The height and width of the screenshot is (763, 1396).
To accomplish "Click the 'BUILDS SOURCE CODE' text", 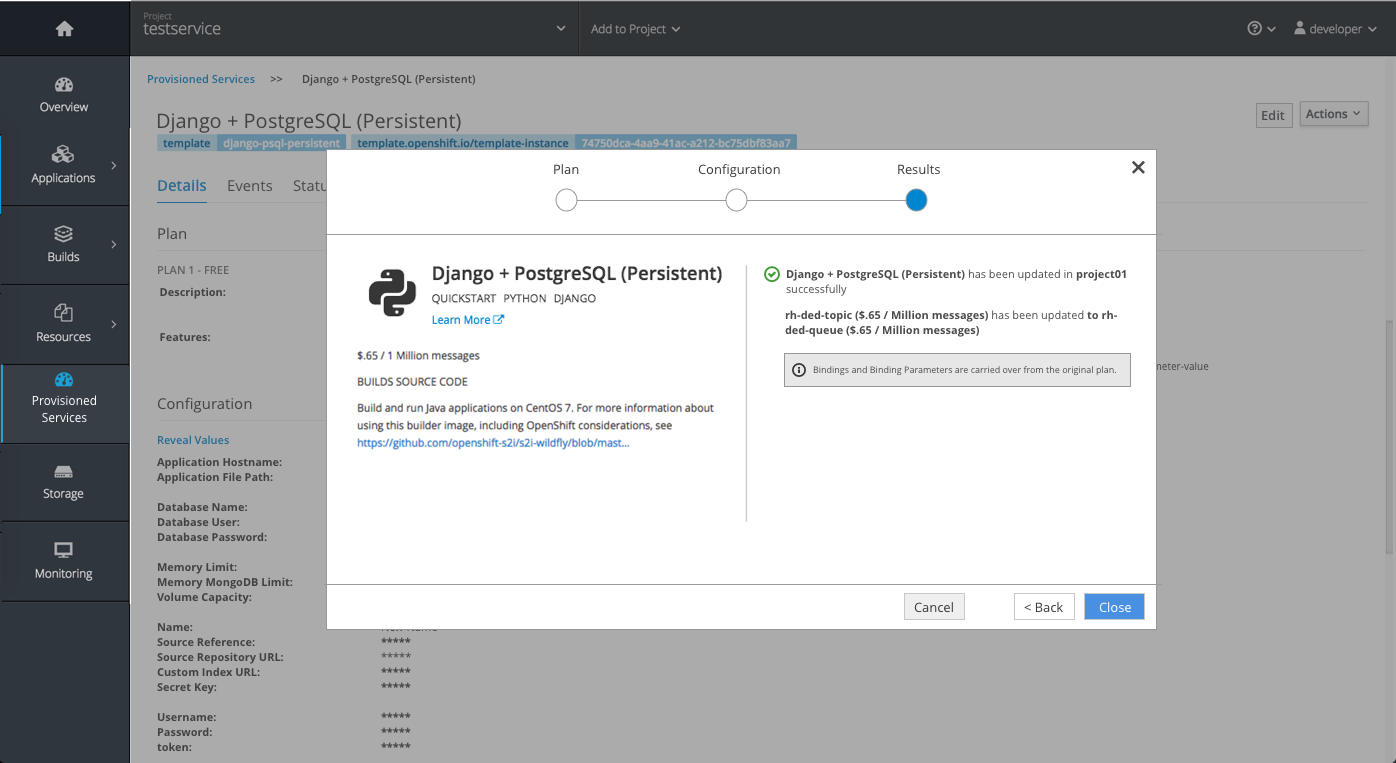I will pos(412,382).
